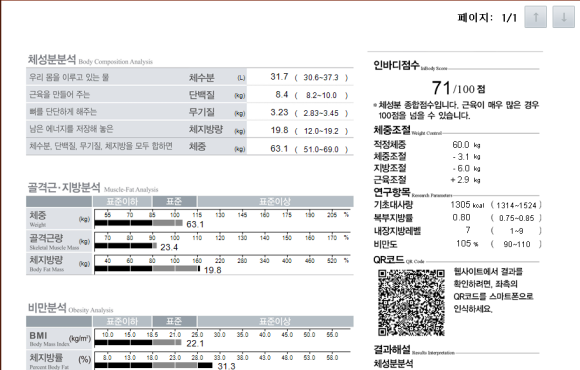Click the 체성분분석 section heading

pos(52,59)
